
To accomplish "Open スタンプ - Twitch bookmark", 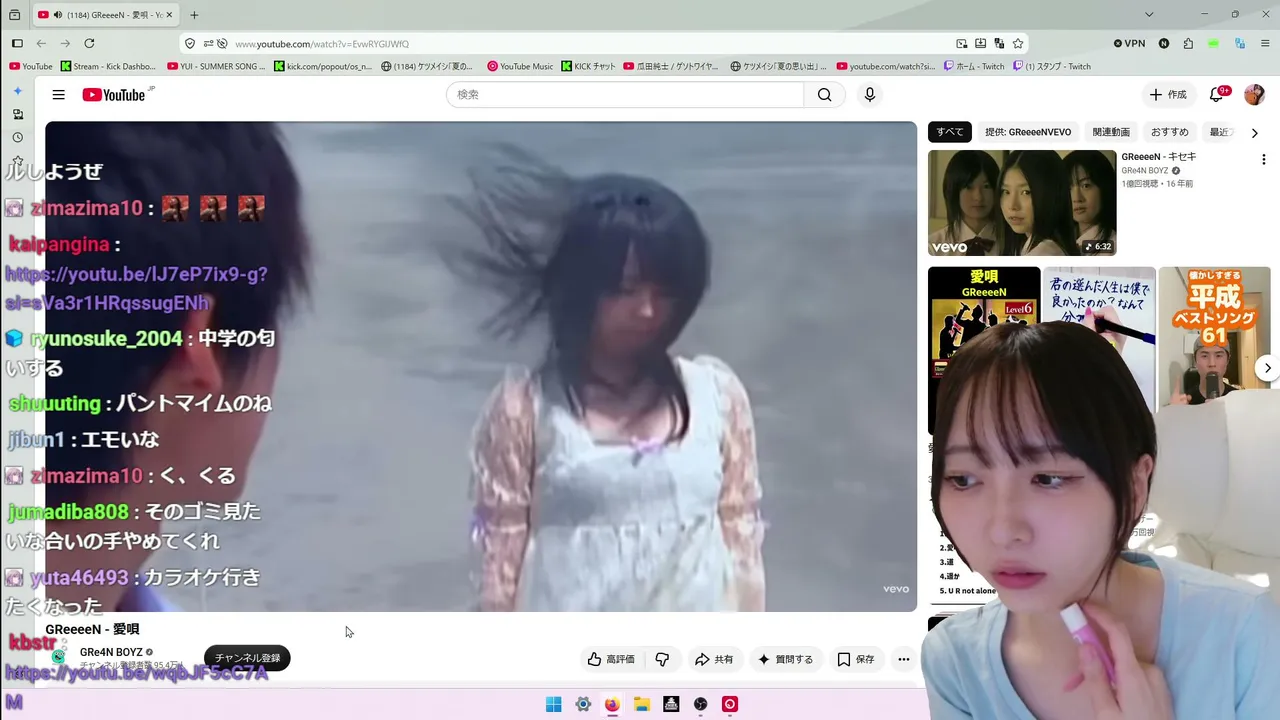I will [x=1052, y=66].
